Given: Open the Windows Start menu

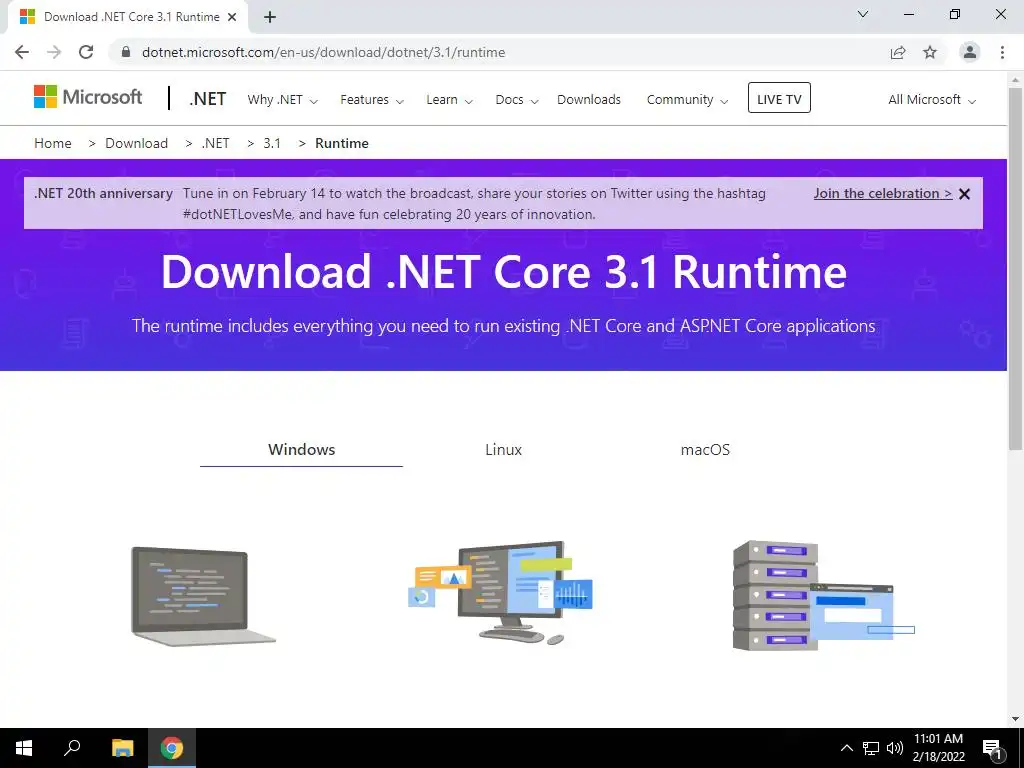Looking at the screenshot, I should tap(24, 748).
